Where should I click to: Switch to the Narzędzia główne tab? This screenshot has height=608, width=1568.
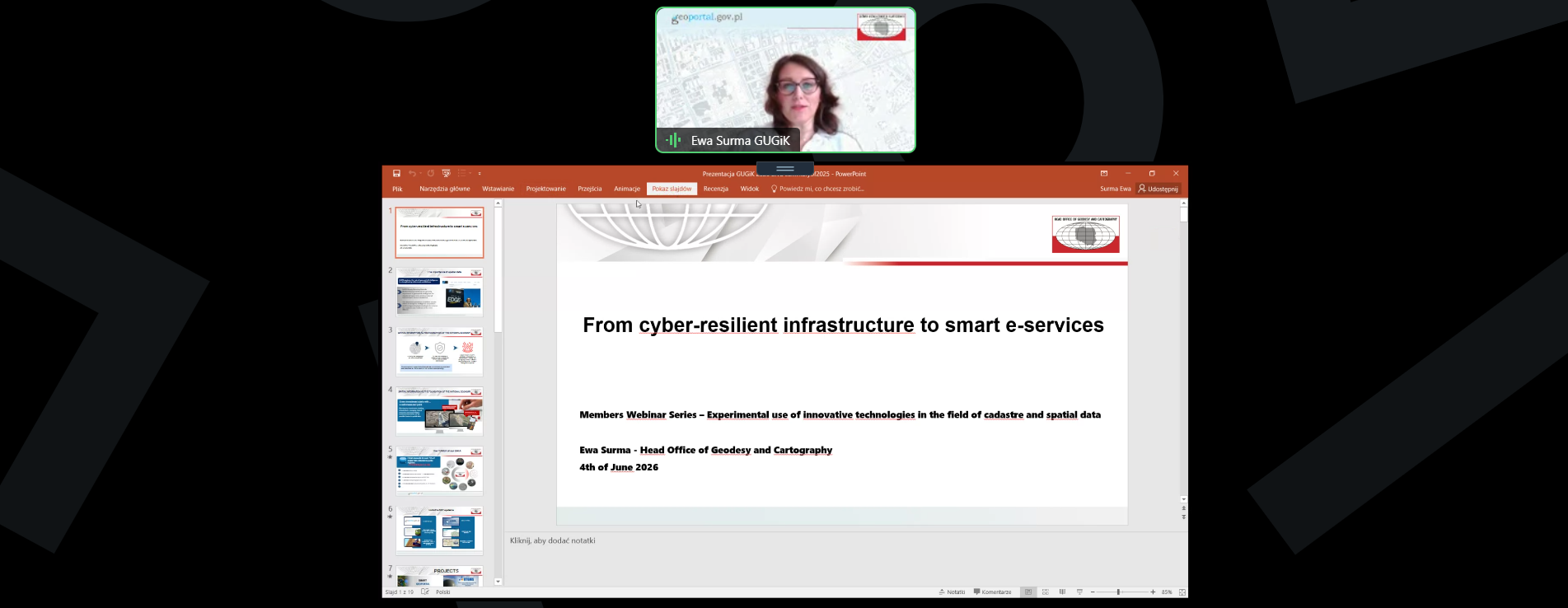[x=445, y=189]
